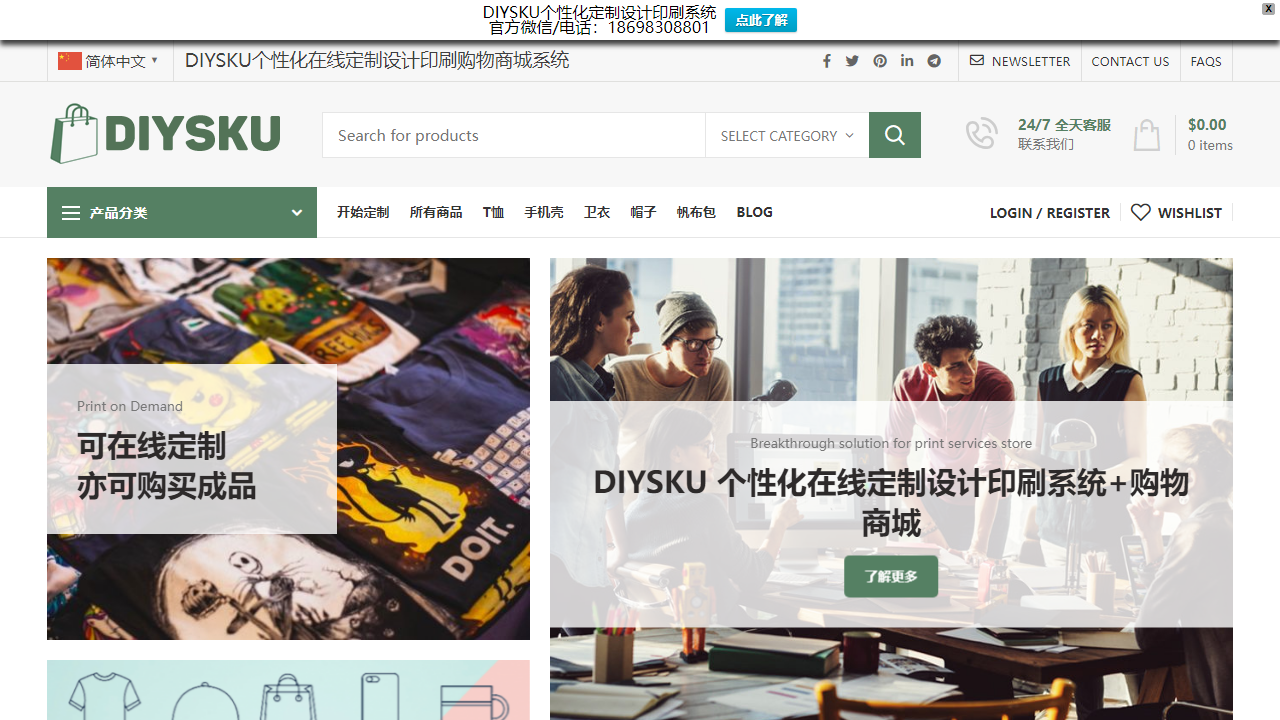Click the shopping bag cart icon
The width and height of the screenshot is (1280, 720).
[x=1147, y=135]
